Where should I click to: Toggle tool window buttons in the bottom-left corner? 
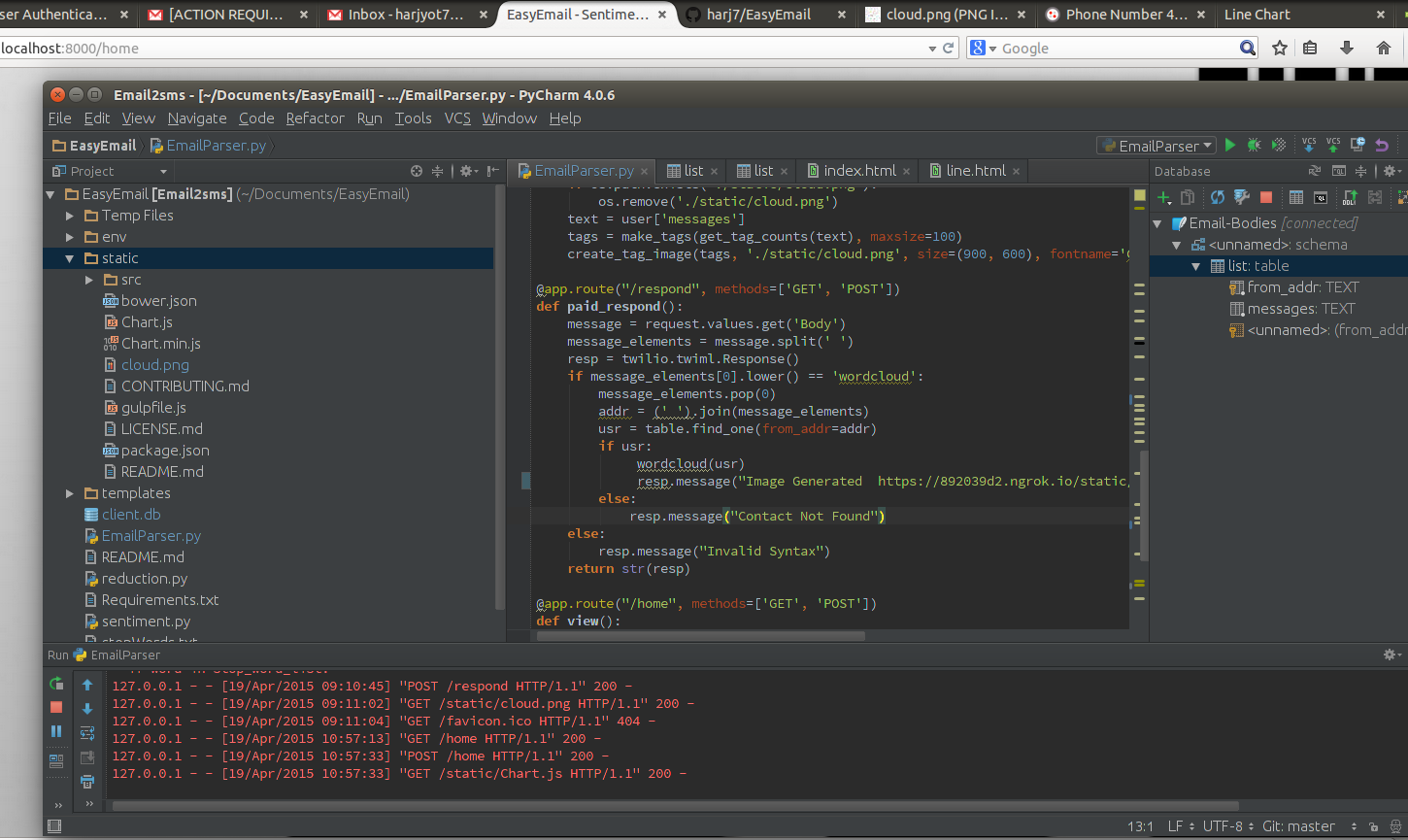tap(54, 826)
